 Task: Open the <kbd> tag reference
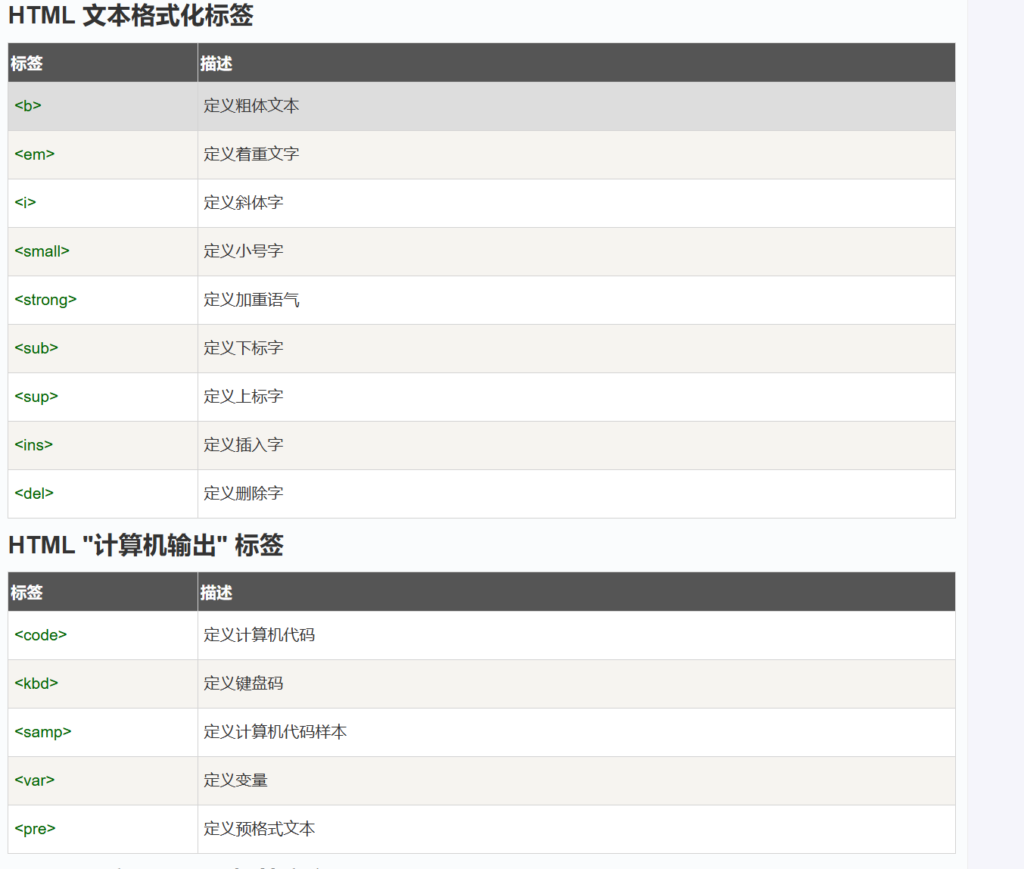pos(36,684)
